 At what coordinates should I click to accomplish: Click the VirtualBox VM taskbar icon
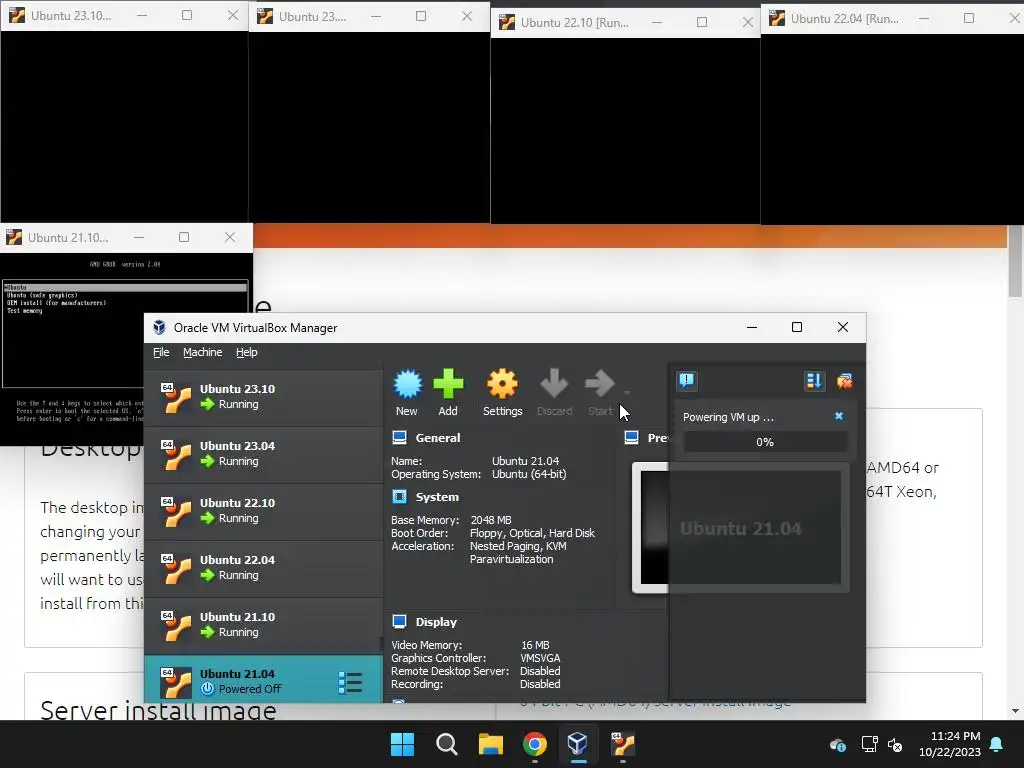click(622, 744)
